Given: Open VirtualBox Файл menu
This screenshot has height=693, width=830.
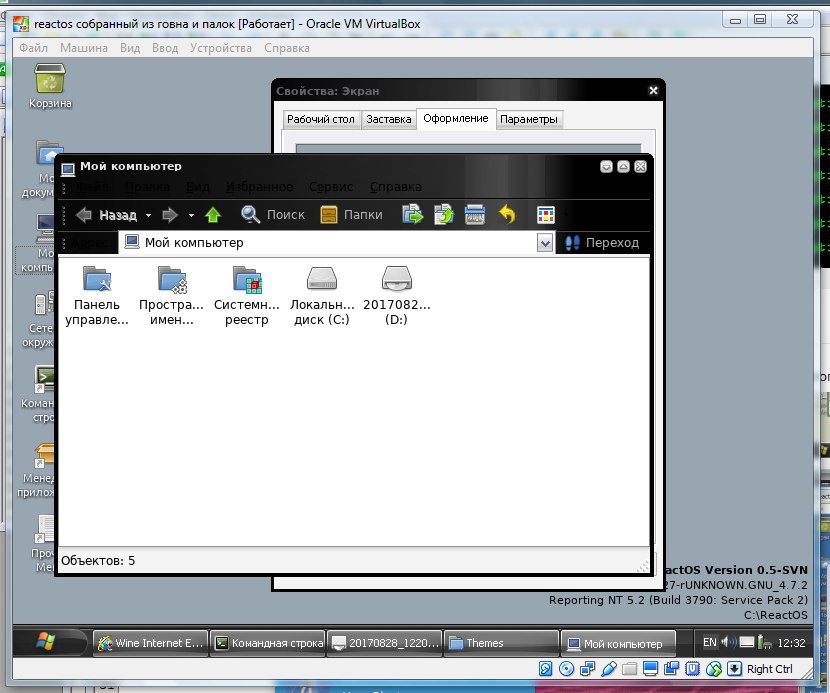Looking at the screenshot, I should 33,48.
